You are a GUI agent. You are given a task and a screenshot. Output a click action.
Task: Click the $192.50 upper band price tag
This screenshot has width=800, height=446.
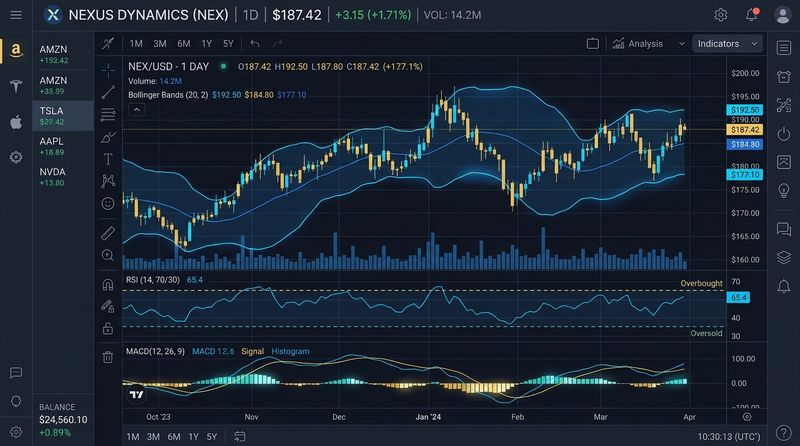744,110
